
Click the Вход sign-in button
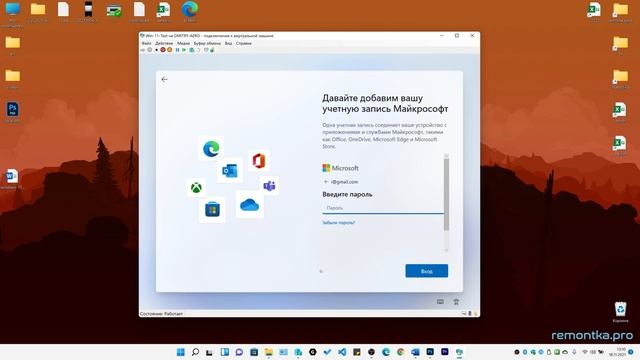click(x=427, y=271)
